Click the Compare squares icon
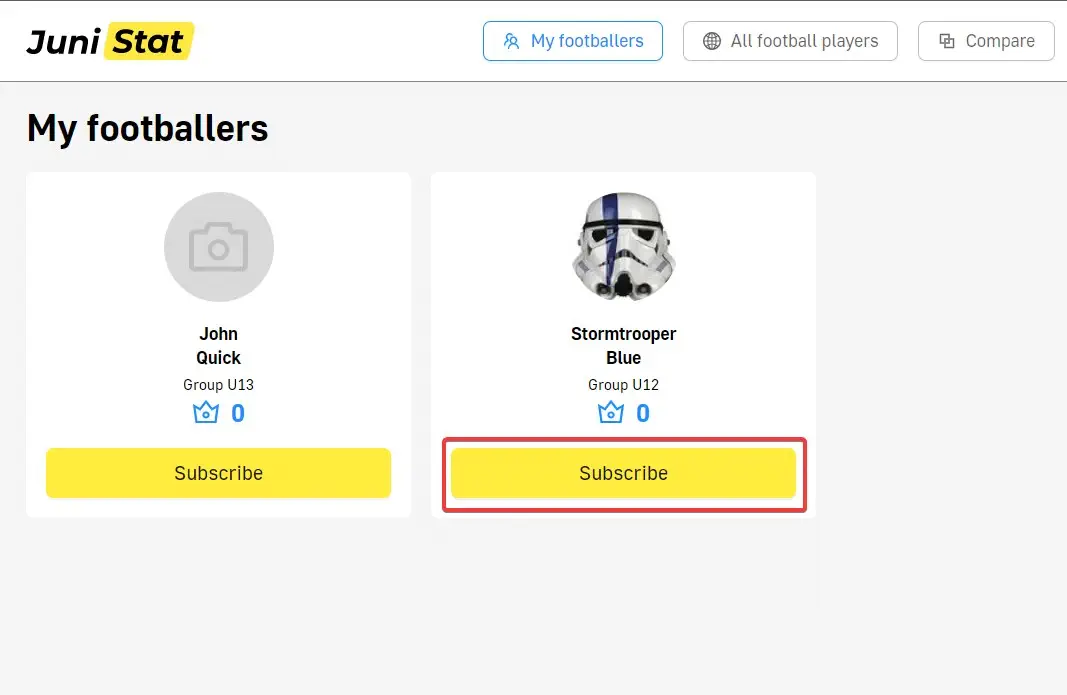Viewport: 1067px width, 695px height. [x=947, y=41]
